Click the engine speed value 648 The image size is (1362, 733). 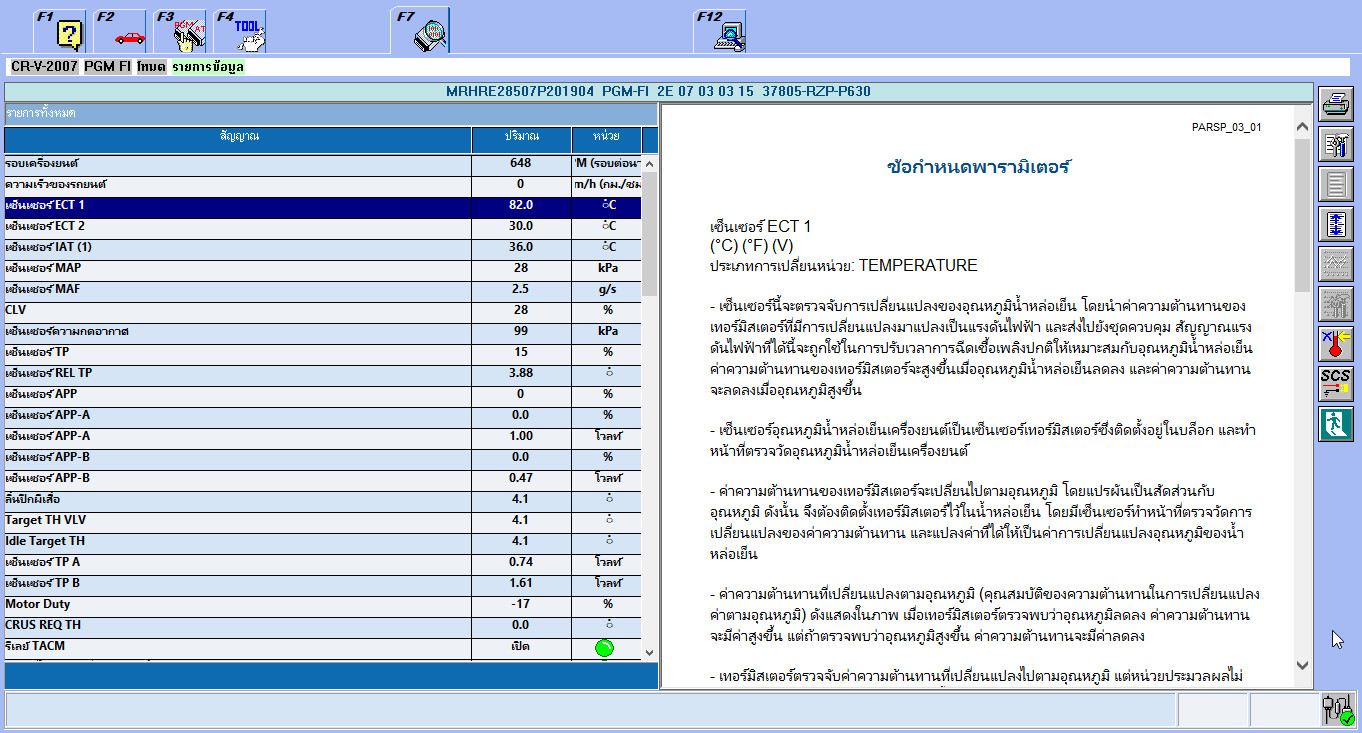pos(521,163)
